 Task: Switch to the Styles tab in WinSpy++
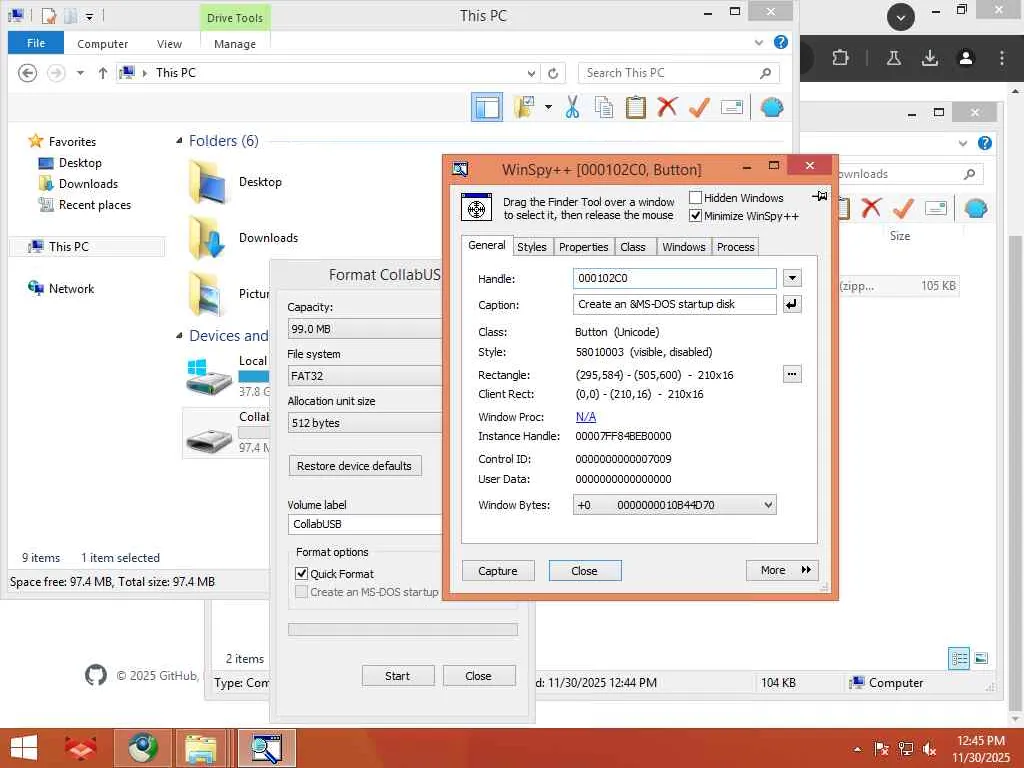[x=532, y=247]
